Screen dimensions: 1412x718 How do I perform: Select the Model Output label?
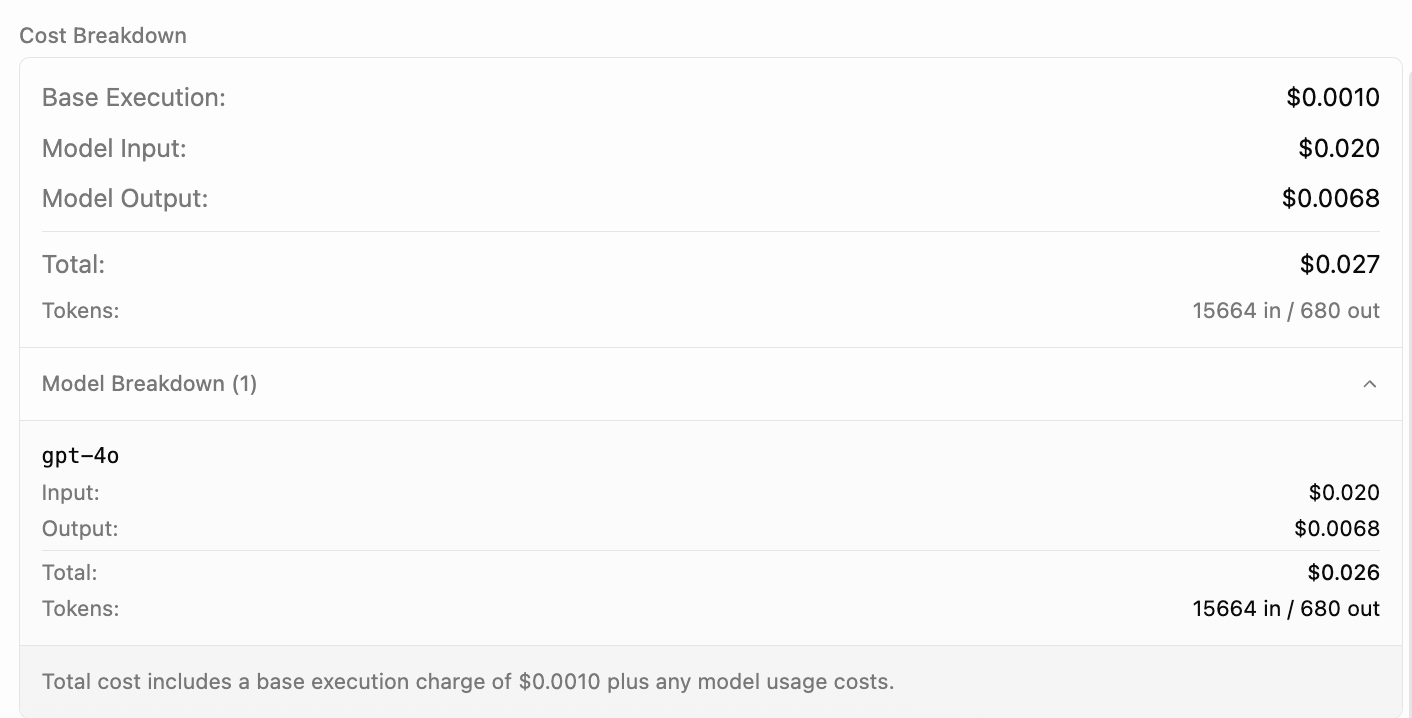(124, 198)
